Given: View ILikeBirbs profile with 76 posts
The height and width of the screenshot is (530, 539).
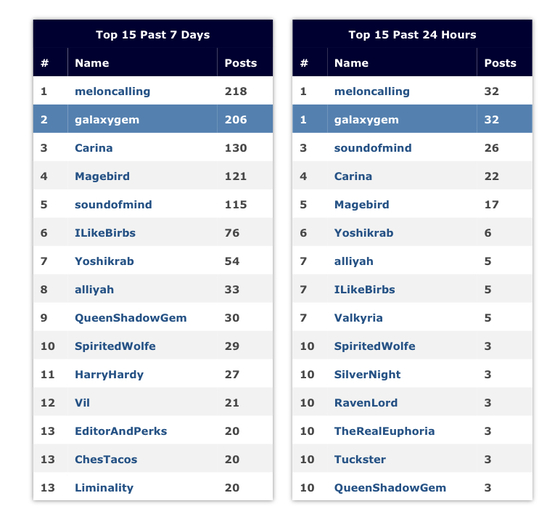Looking at the screenshot, I should (105, 233).
